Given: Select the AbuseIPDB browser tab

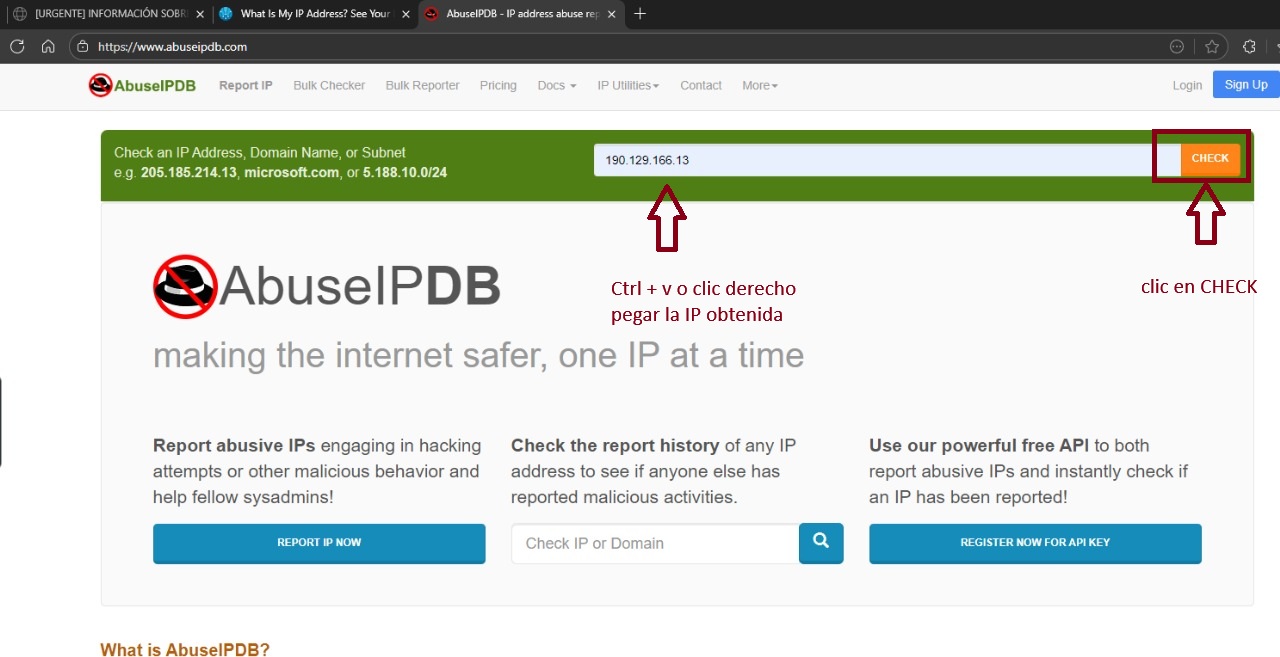Looking at the screenshot, I should pos(520,14).
